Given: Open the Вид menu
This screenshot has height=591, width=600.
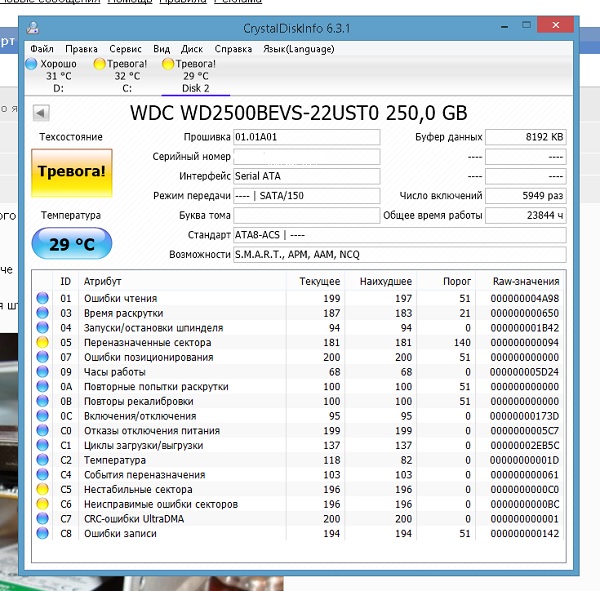Looking at the screenshot, I should tap(161, 49).
